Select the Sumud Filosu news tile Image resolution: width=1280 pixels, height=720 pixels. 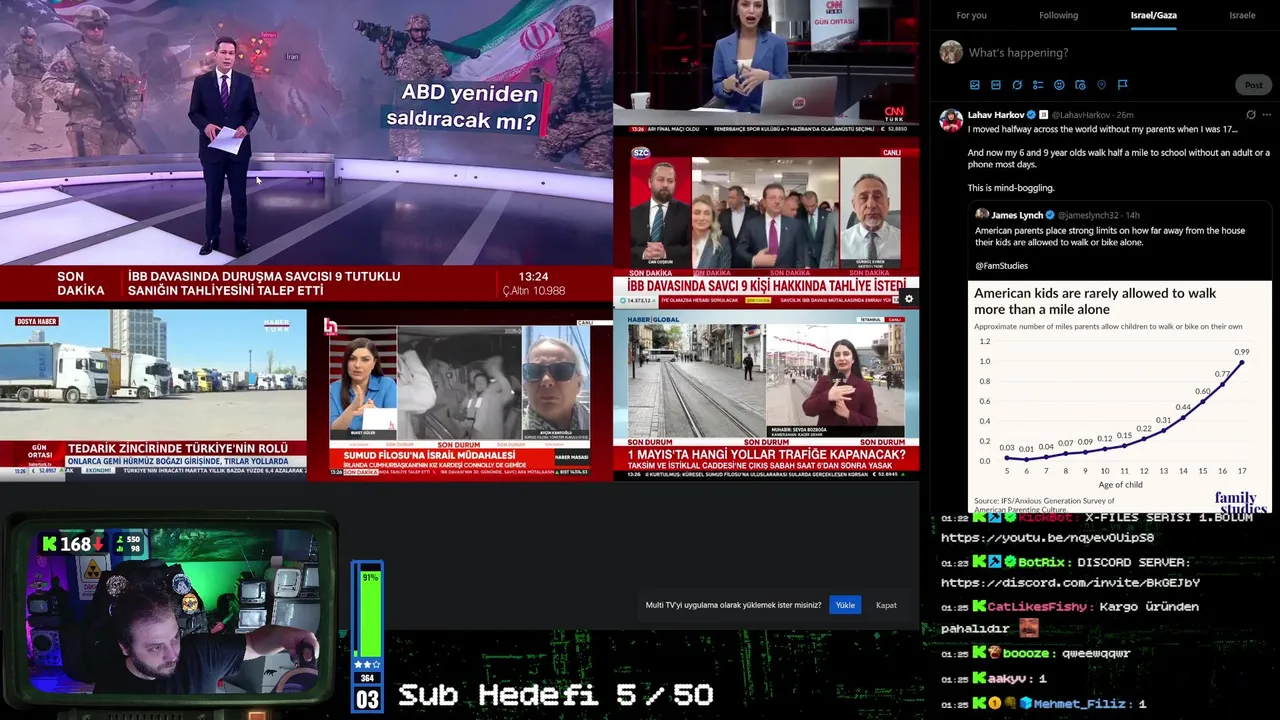tap(460, 397)
